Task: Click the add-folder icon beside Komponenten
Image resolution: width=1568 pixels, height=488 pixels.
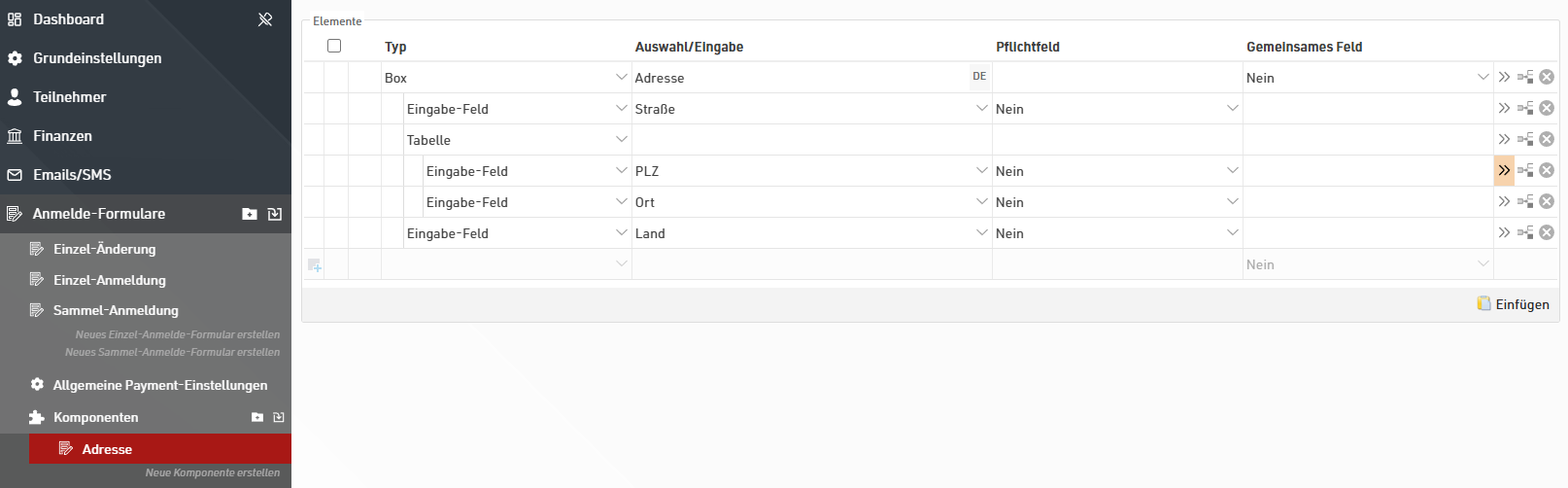Action: pyautogui.click(x=257, y=417)
